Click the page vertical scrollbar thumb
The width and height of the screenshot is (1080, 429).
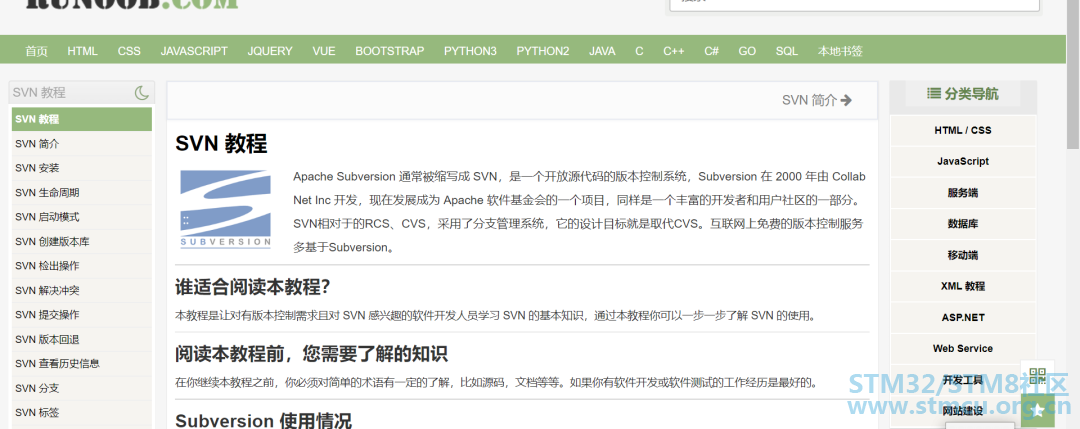1073,74
